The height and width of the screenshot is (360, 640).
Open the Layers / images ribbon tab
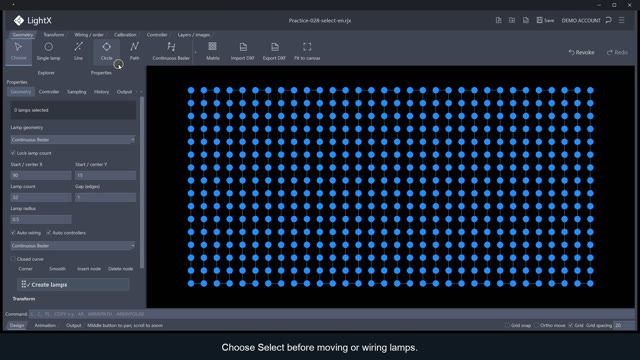193,35
